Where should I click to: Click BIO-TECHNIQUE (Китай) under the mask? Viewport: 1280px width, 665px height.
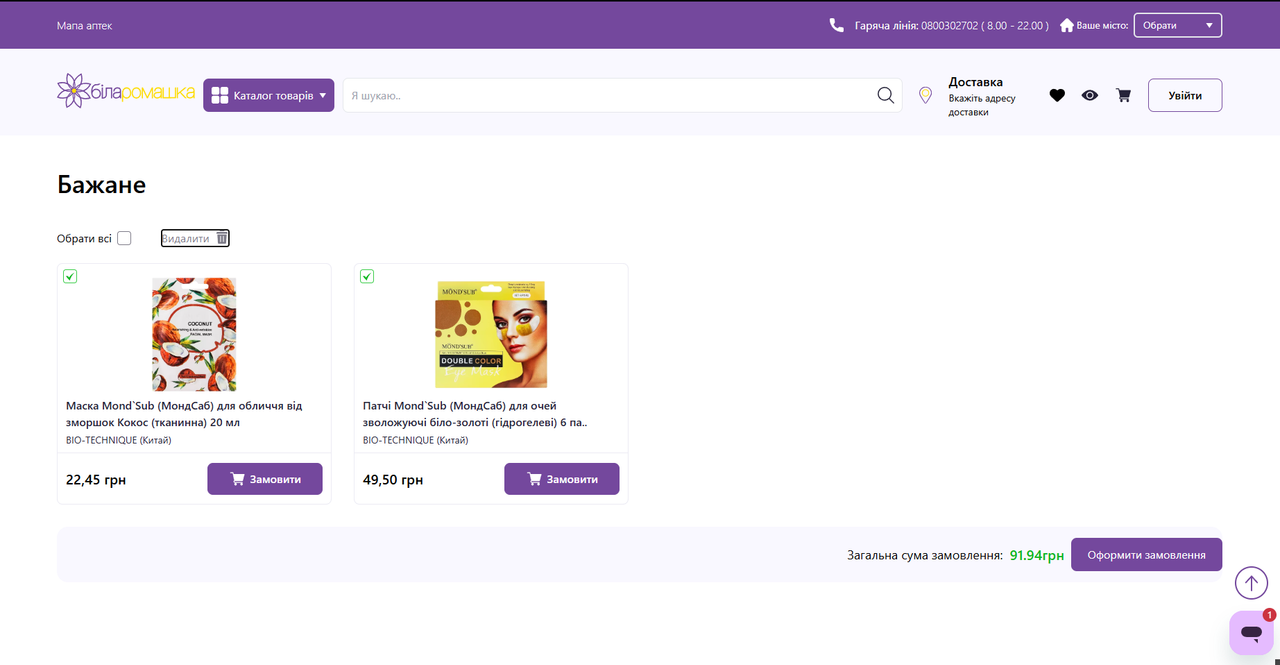pyautogui.click(x=118, y=440)
